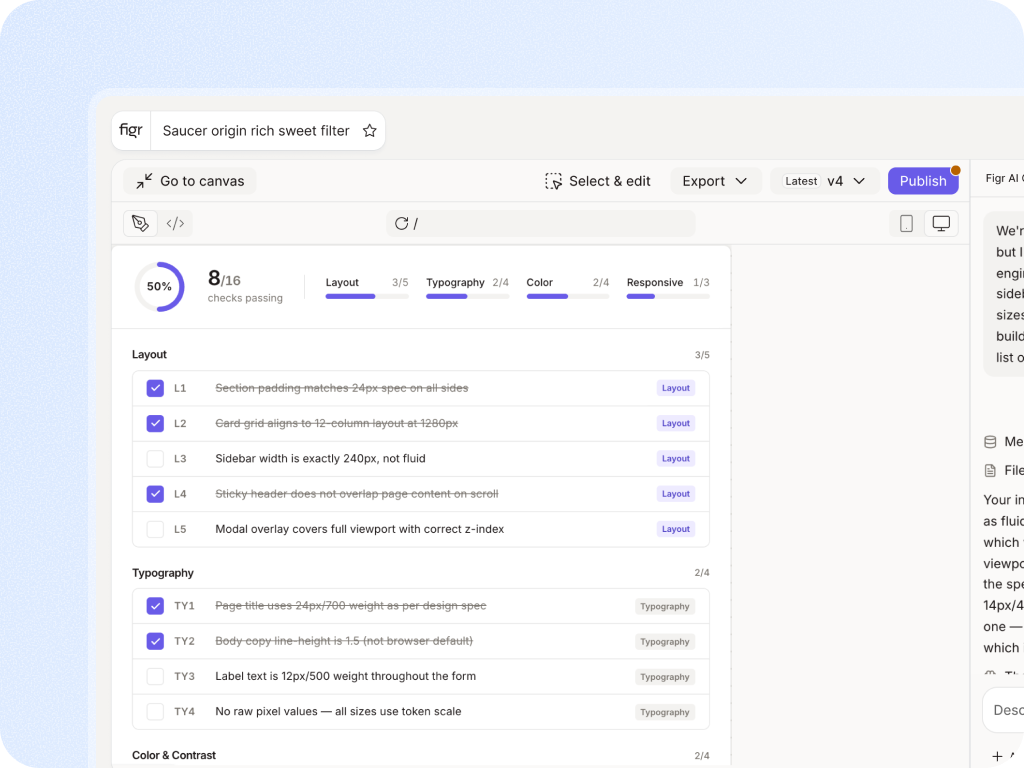1024x768 pixels.
Task: Click the Layout tag on row L3
Action: [675, 458]
